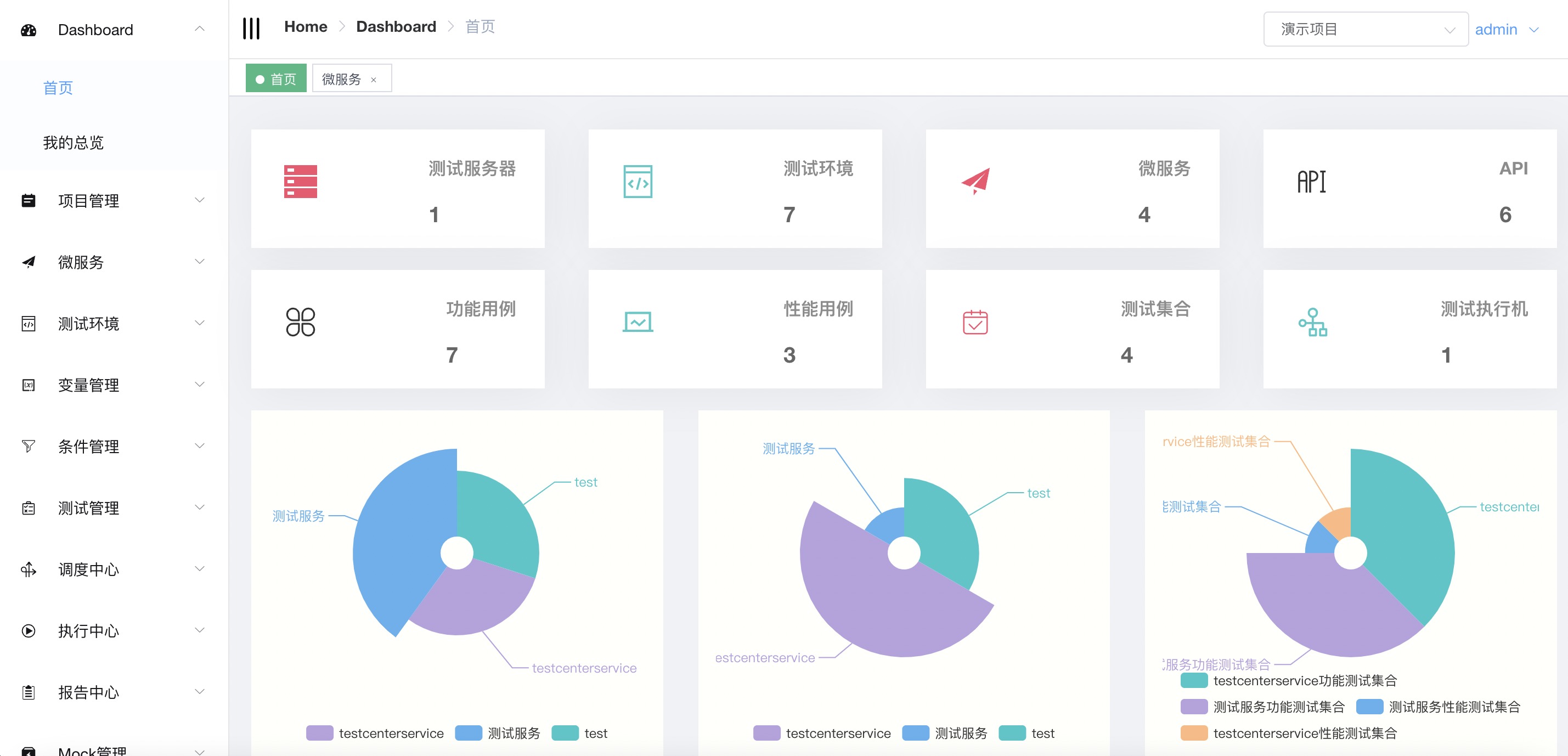
Task: Click the 测试环境 code icon in sidebar
Action: click(29, 324)
